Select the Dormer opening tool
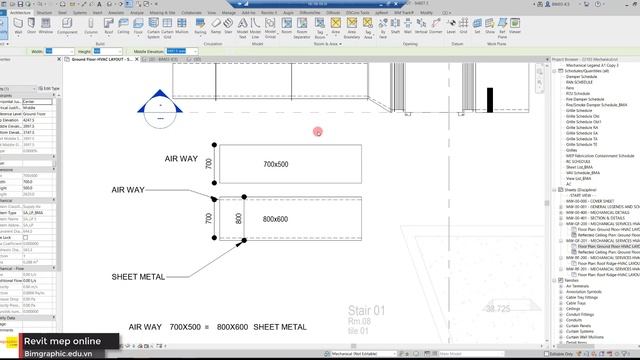 [x=436, y=27]
